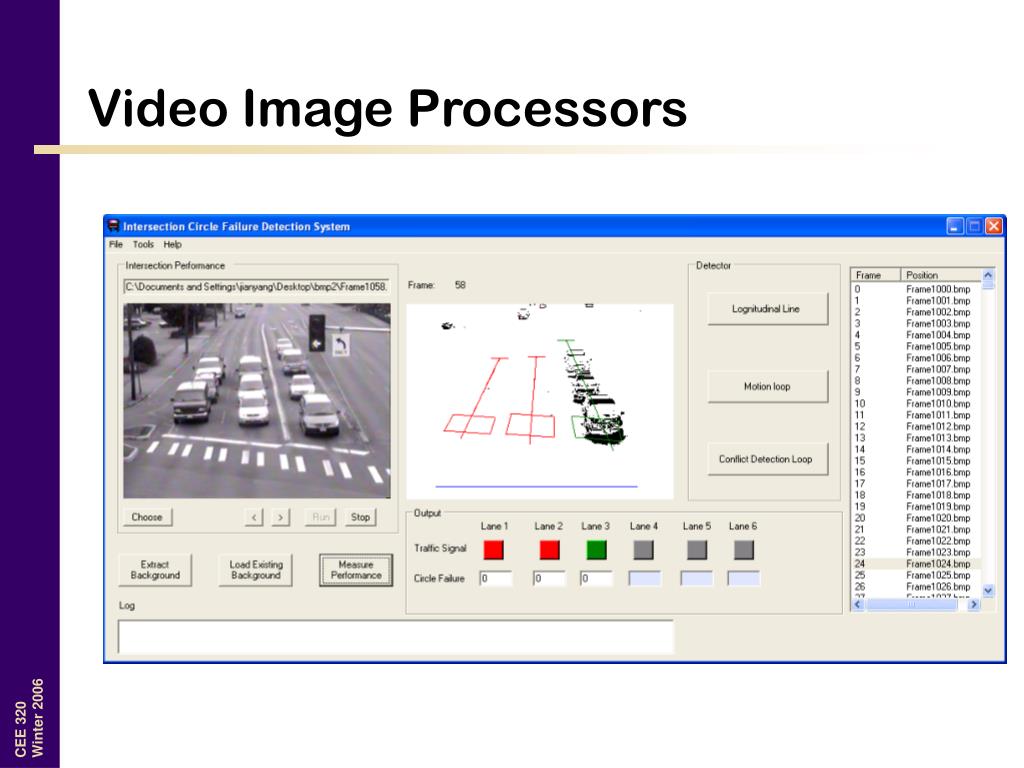The height and width of the screenshot is (768, 1024).
Task: Open the Tools menu
Action: coord(143,244)
